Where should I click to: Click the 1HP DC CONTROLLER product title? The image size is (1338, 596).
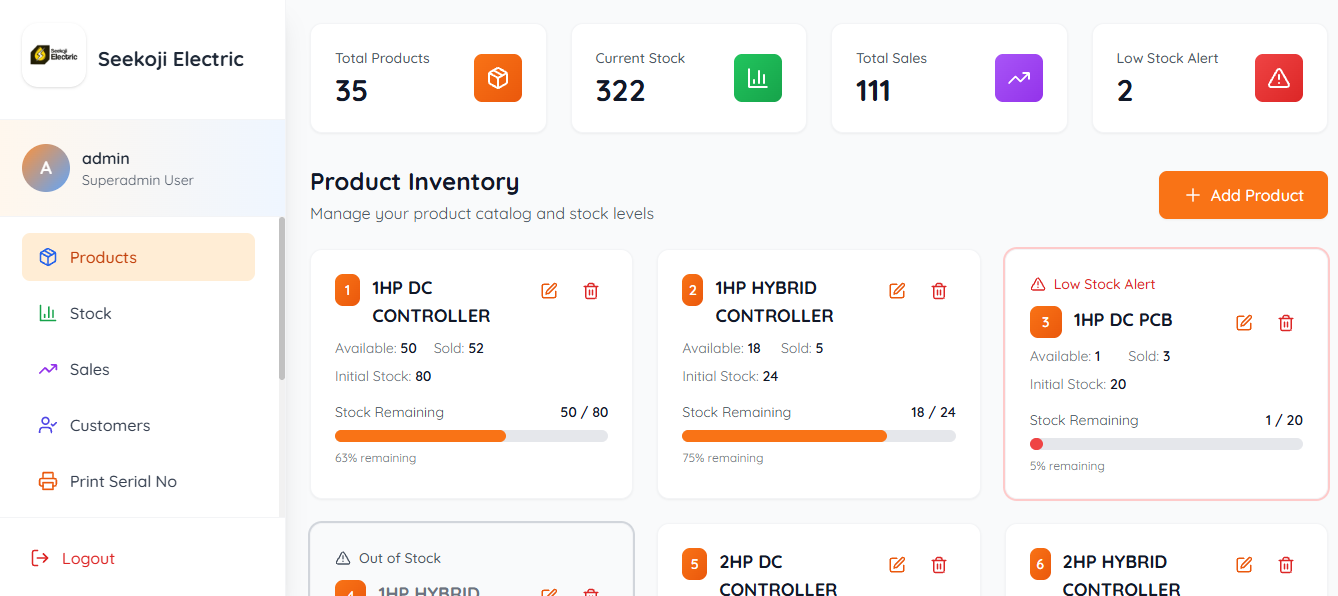pyautogui.click(x=431, y=301)
